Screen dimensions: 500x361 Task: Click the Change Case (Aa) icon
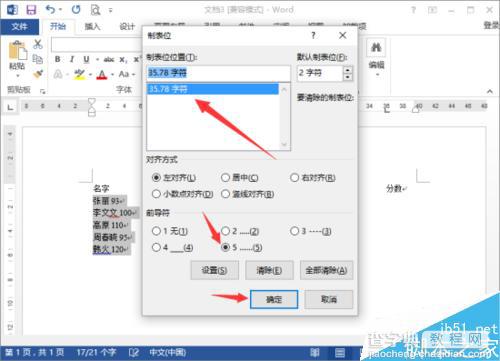[124, 74]
